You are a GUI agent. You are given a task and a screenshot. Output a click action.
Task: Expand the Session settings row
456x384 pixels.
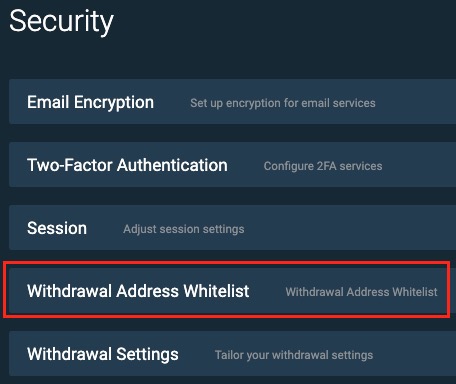(x=232, y=228)
